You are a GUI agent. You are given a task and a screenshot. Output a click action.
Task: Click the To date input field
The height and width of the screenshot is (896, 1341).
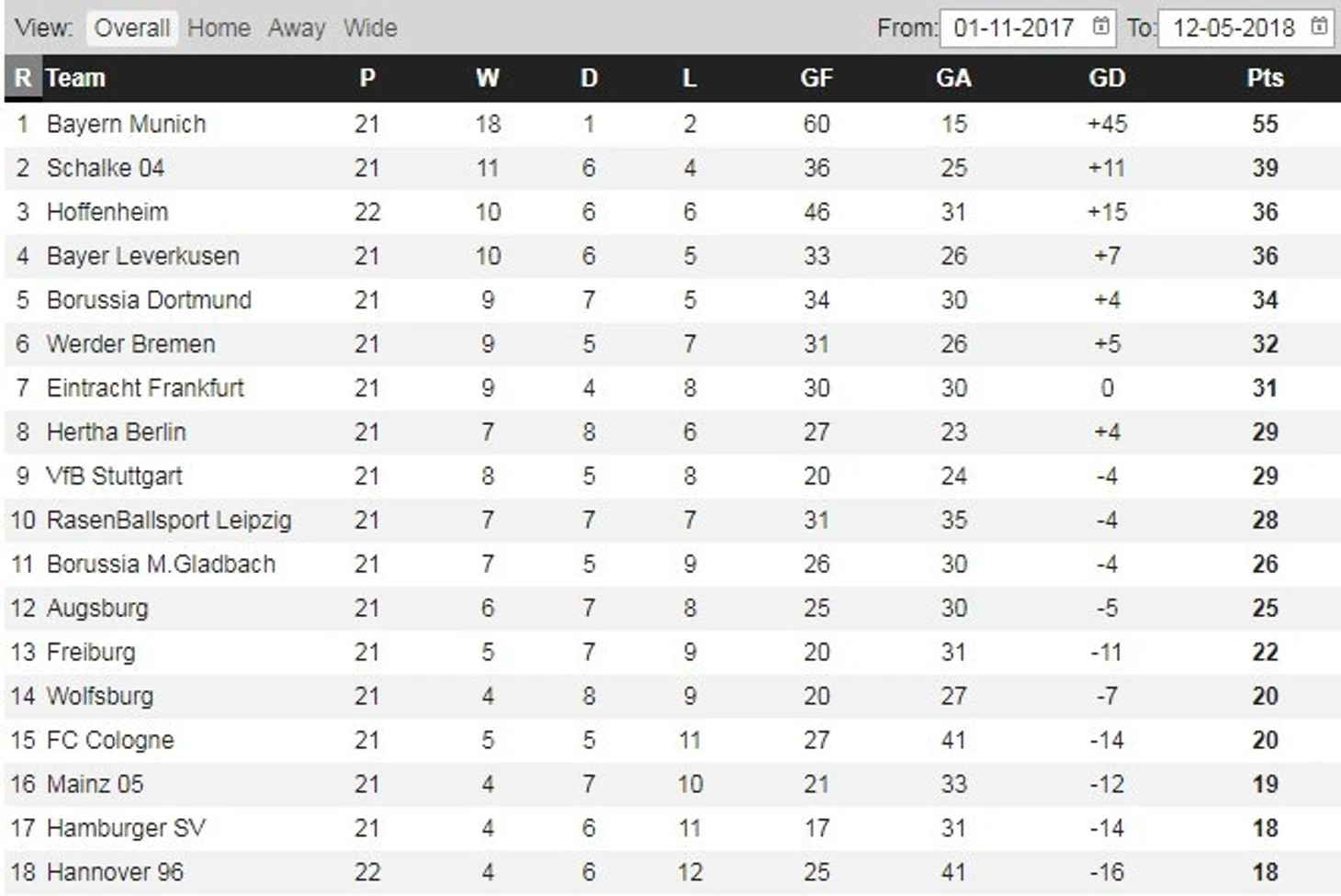point(1245,27)
